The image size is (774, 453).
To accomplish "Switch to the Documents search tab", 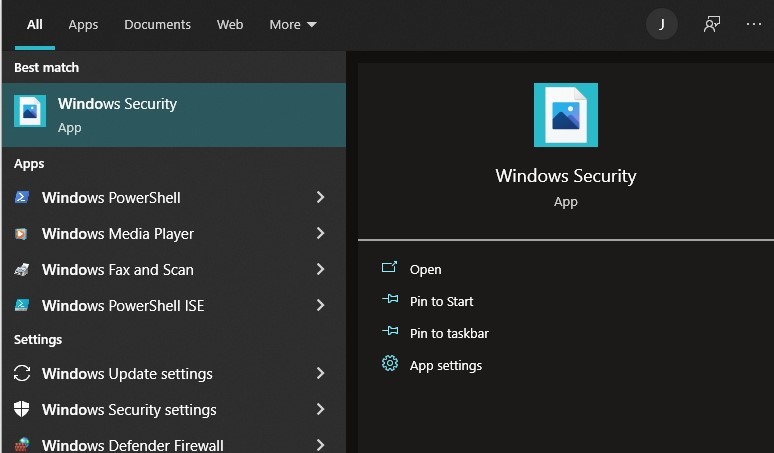I will click(x=157, y=25).
